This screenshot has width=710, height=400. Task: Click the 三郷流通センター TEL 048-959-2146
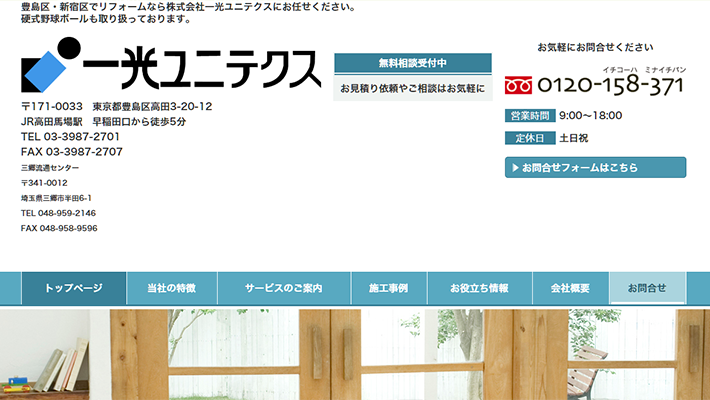coord(59,213)
